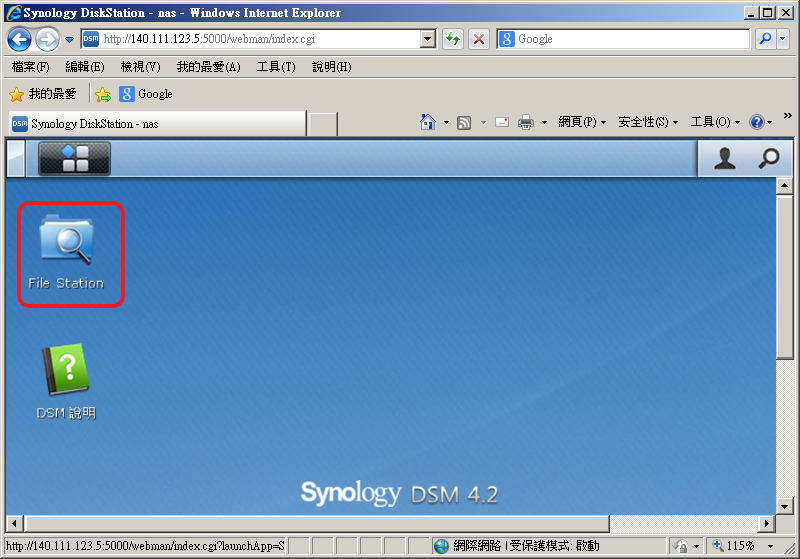
Task: Open the File Station desktop icon
Action: [67, 252]
